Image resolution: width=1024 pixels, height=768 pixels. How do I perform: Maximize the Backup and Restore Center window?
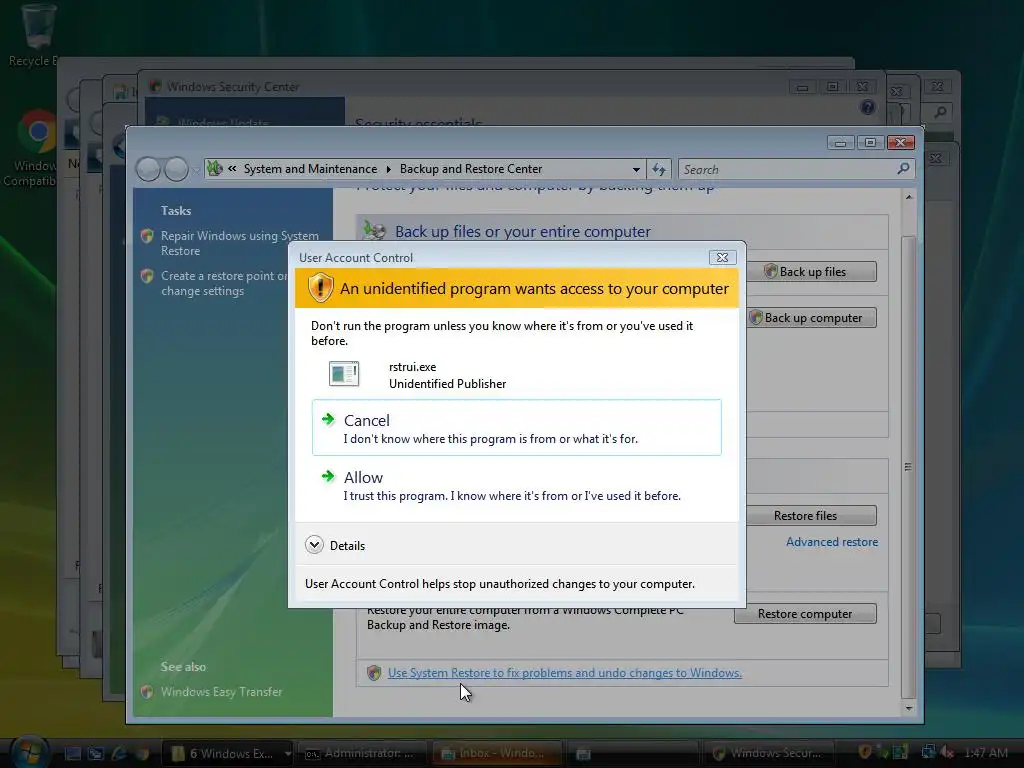pyautogui.click(x=871, y=142)
